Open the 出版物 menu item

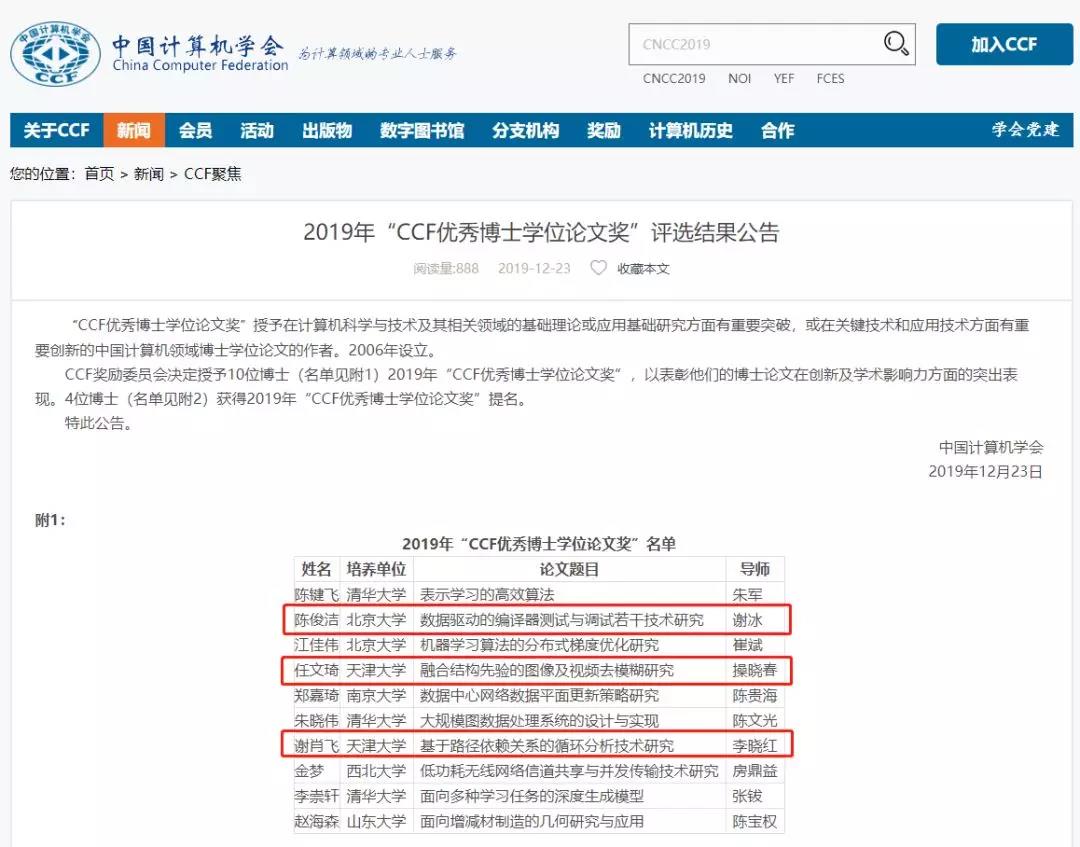pos(327,131)
